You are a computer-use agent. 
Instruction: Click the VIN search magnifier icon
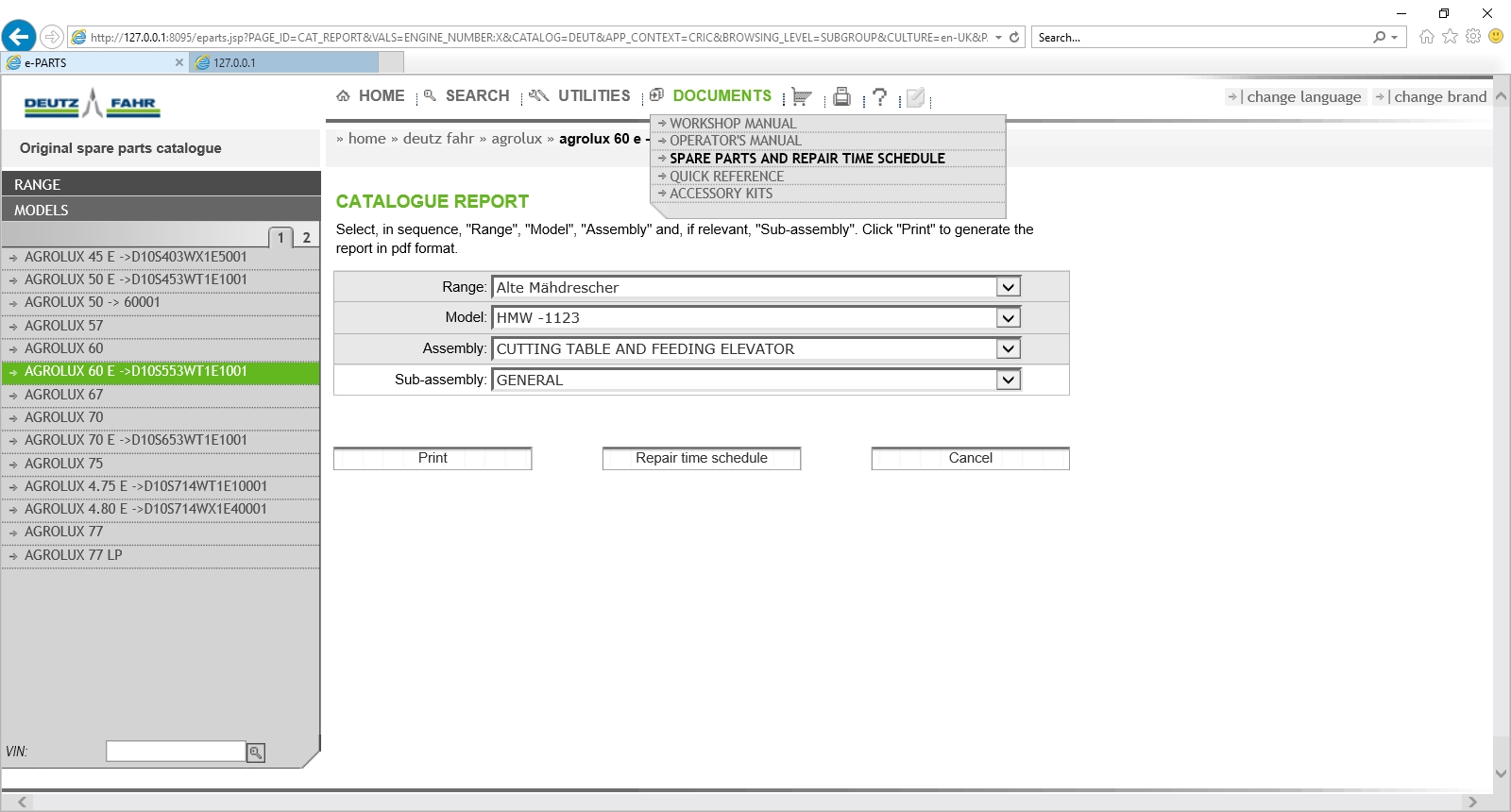256,753
